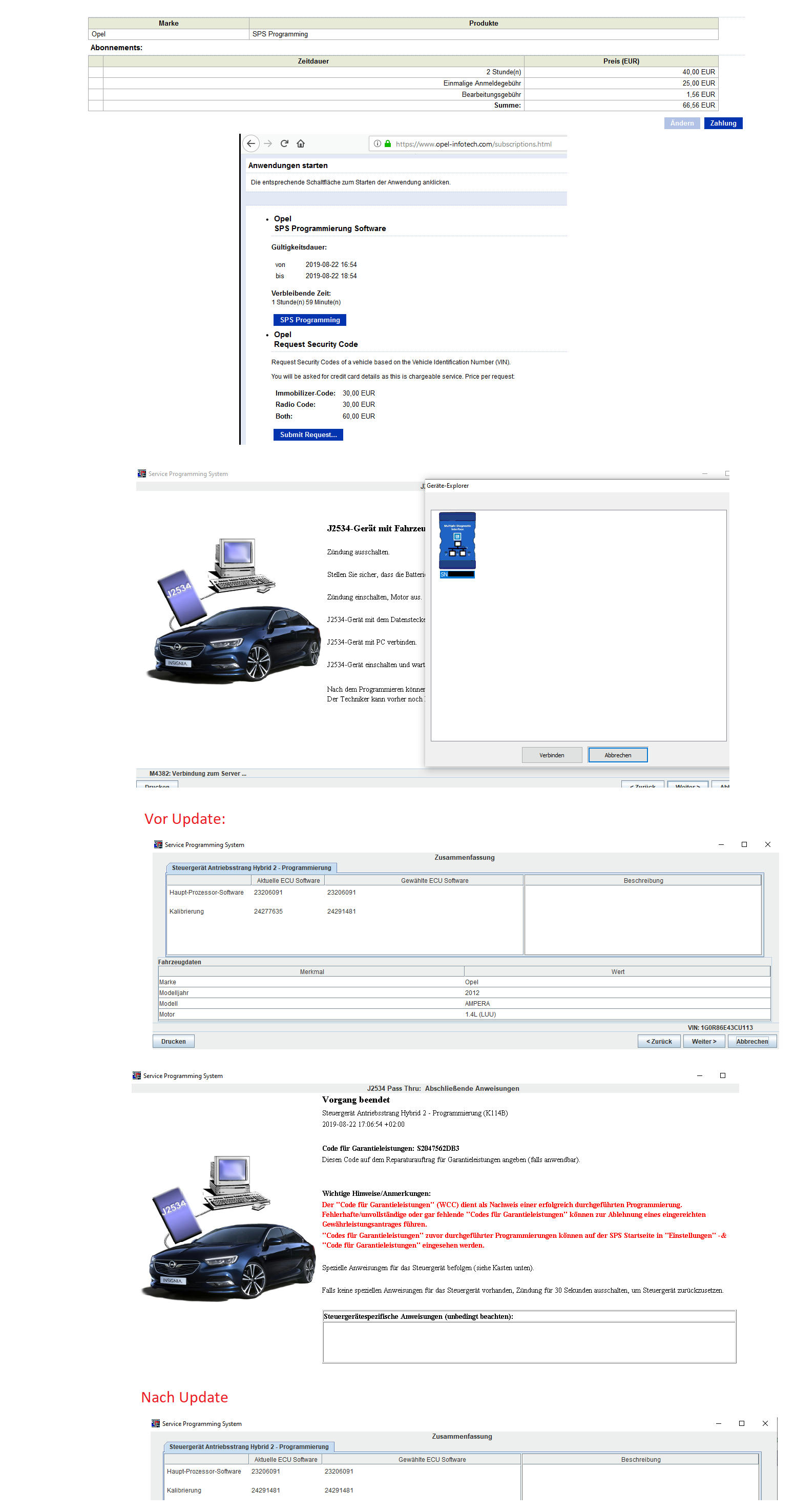
Task: Click the SPS app icon in Nach Update window
Action: [156, 1423]
